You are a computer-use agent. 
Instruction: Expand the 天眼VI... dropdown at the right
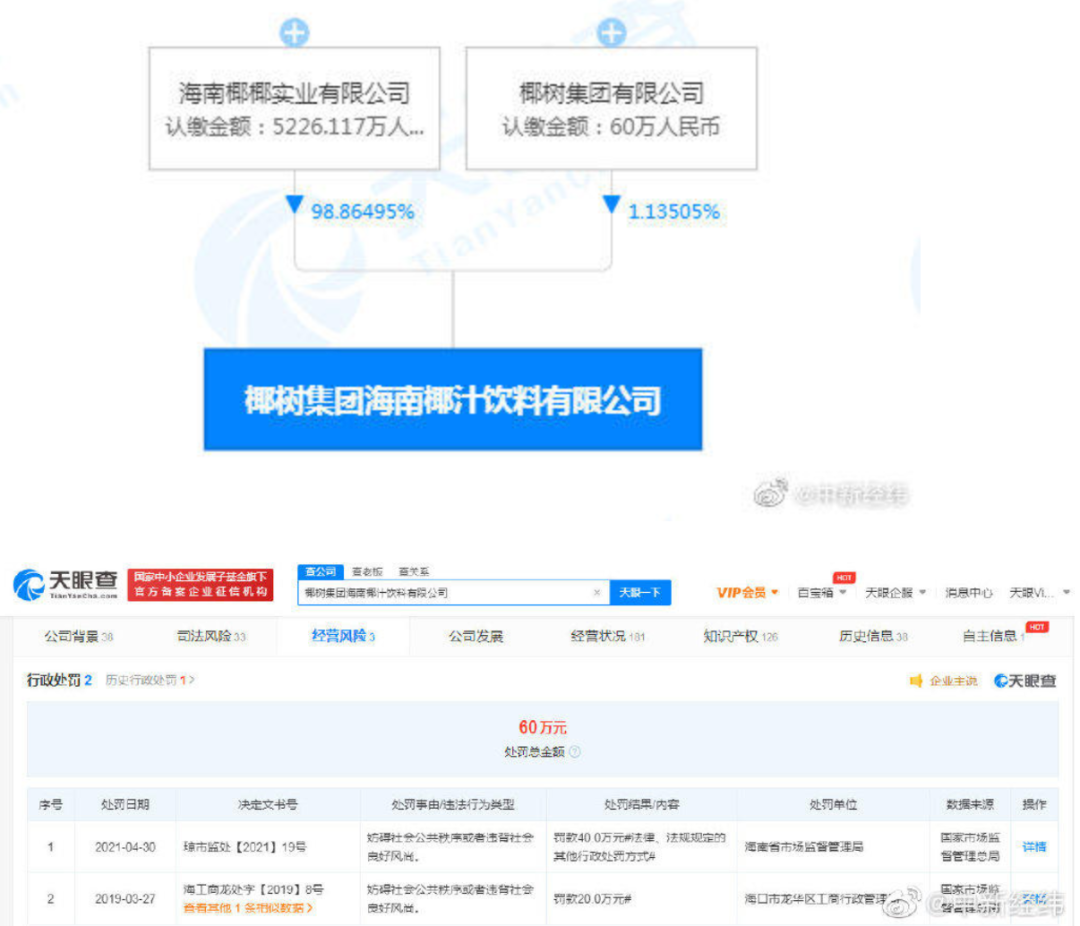coord(1039,593)
